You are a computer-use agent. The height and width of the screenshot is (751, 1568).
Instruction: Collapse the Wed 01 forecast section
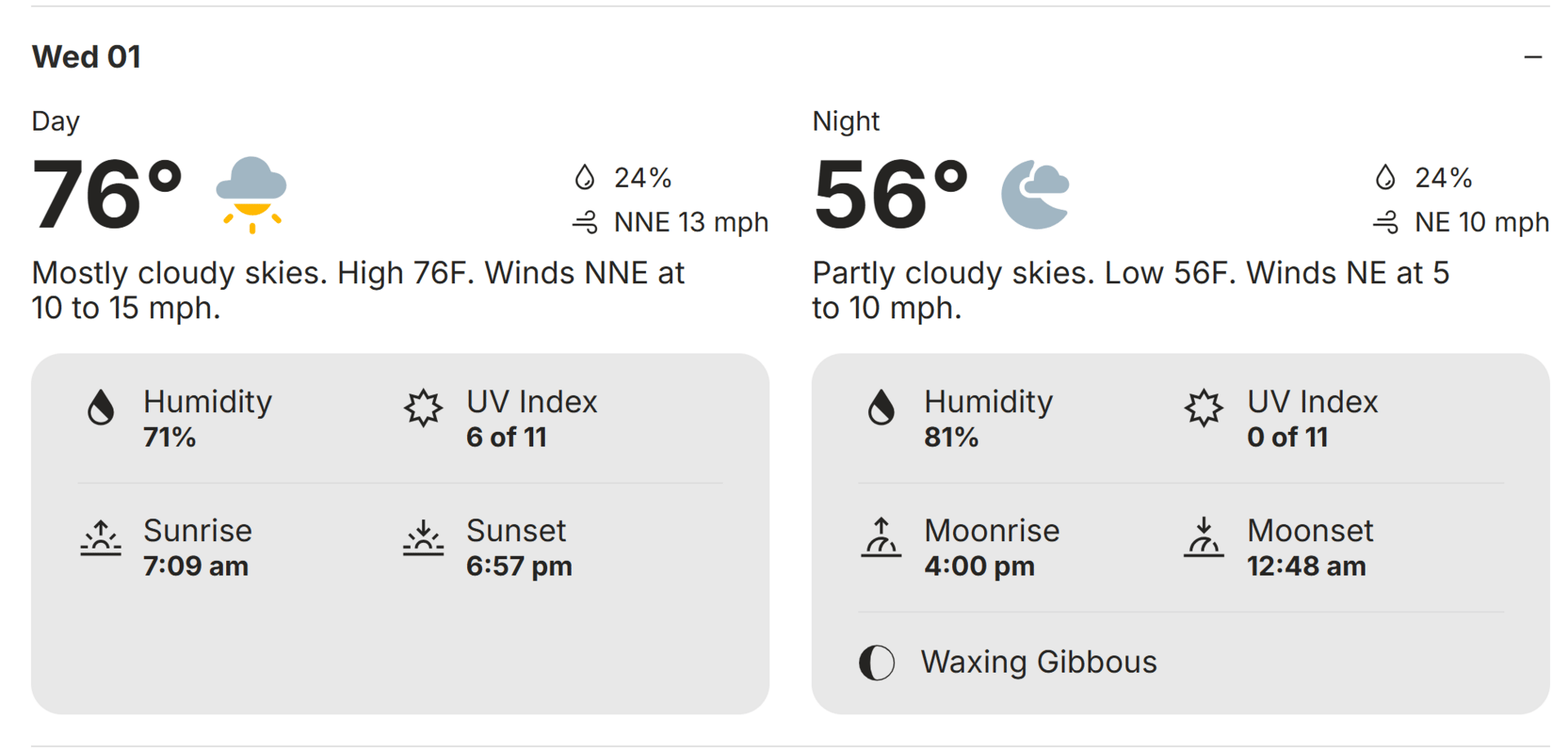coord(1532,57)
